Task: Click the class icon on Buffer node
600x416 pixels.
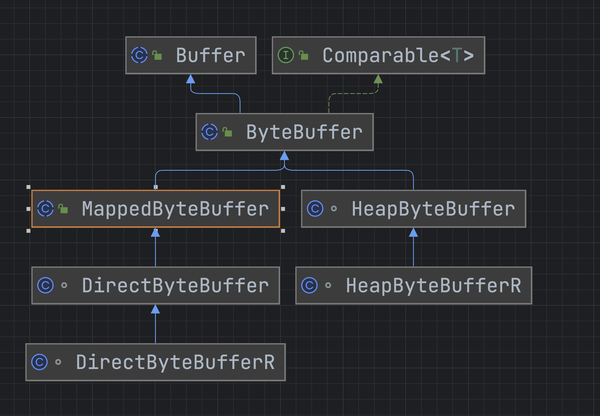Action: 139,55
